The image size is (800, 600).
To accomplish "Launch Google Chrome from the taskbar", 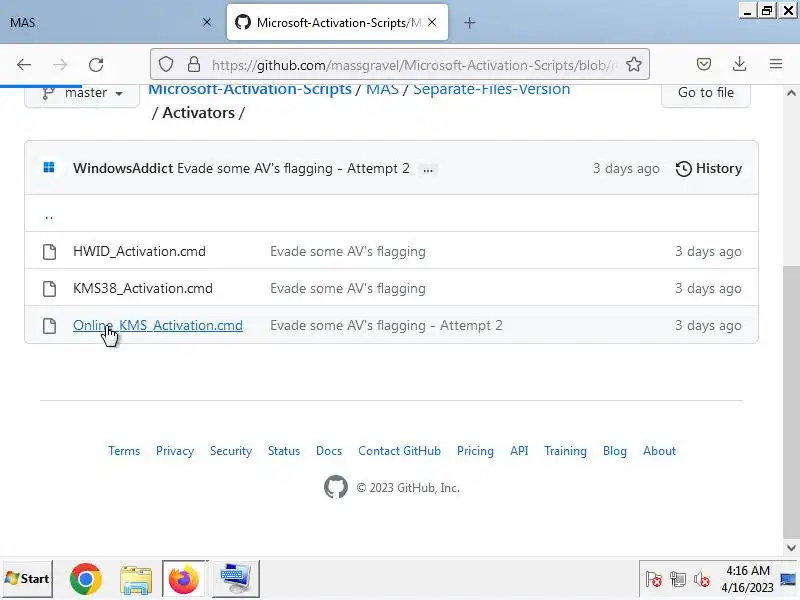I will click(85, 579).
